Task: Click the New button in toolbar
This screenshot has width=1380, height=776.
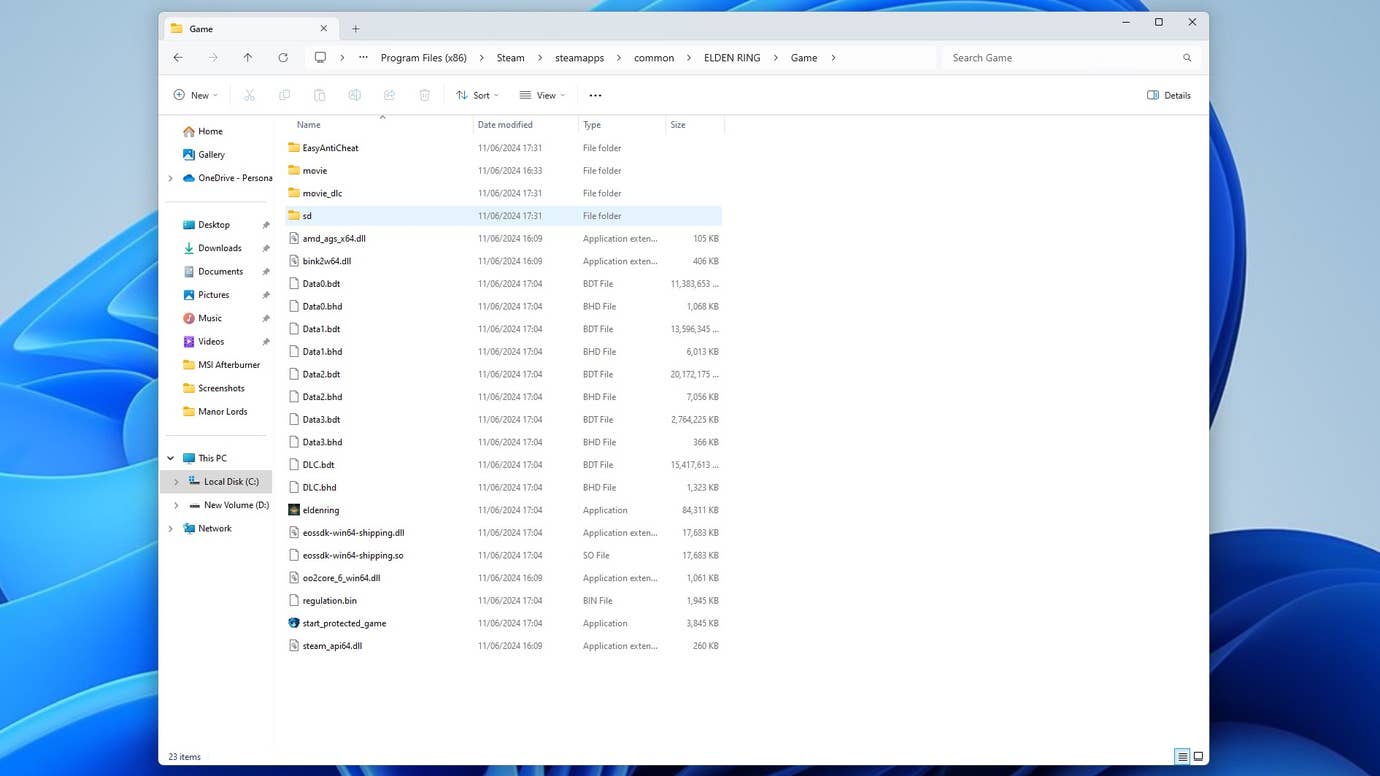Action: (195, 96)
